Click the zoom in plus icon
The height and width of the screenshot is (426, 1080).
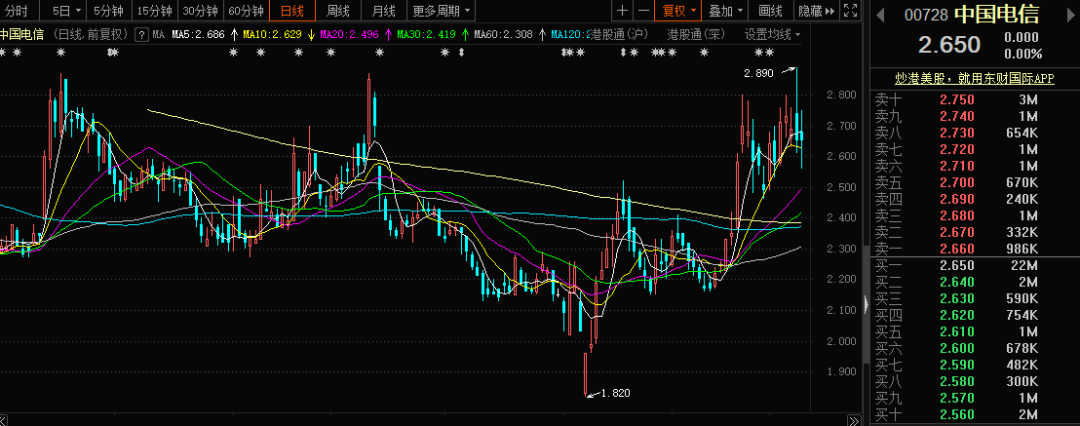point(622,11)
